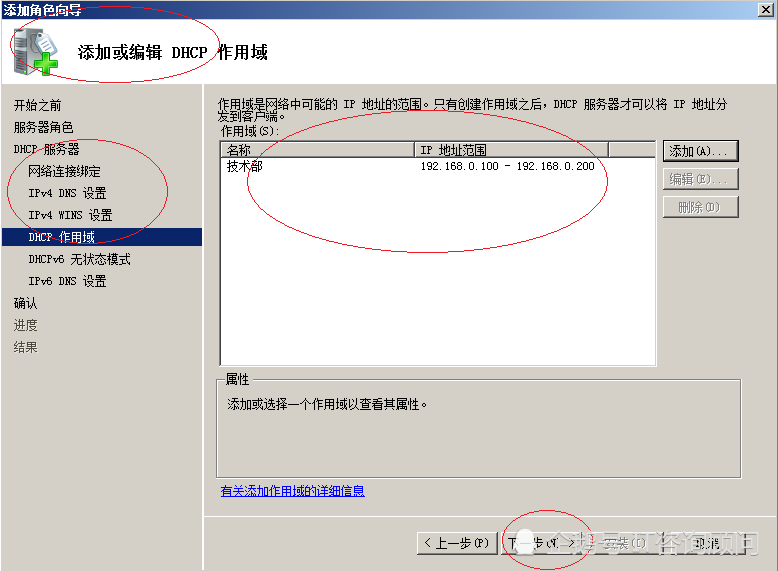
Task: Select the 技术部 scope row
Action: pos(438,166)
